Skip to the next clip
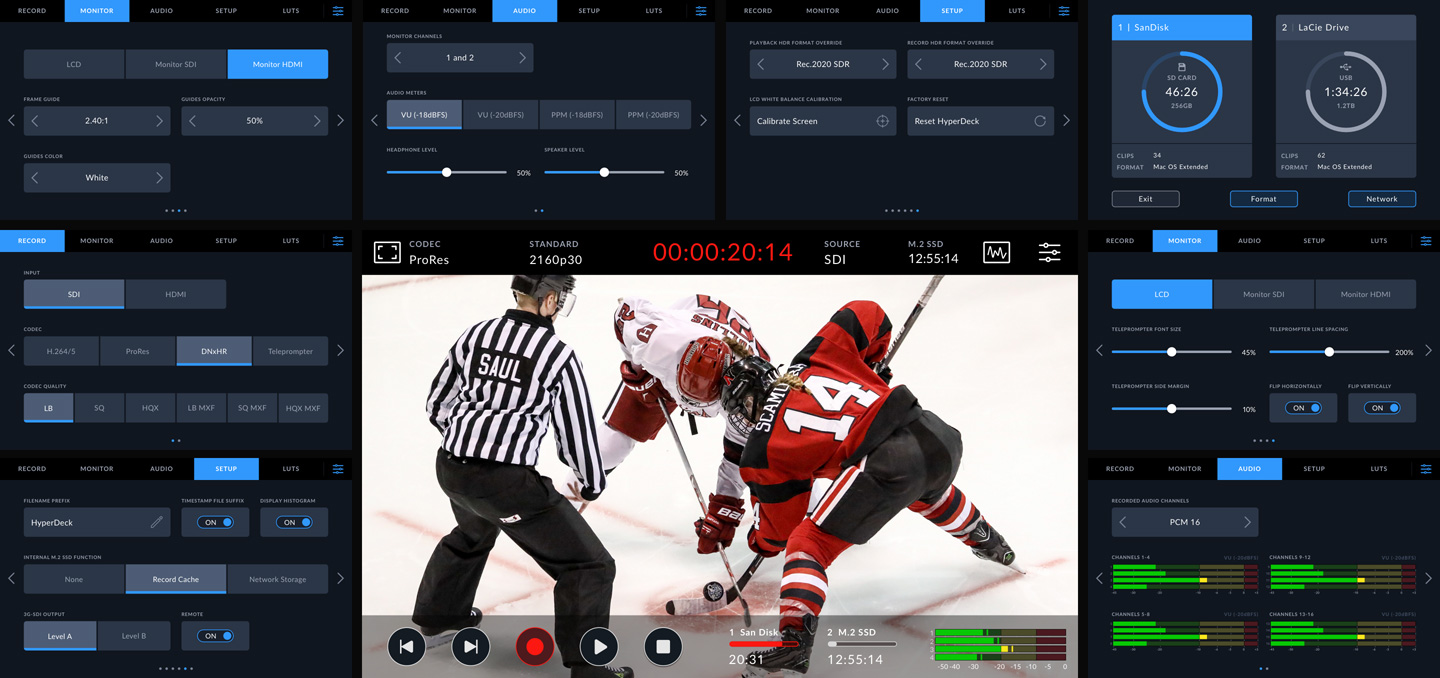Viewport: 1440px width, 678px height. (471, 647)
